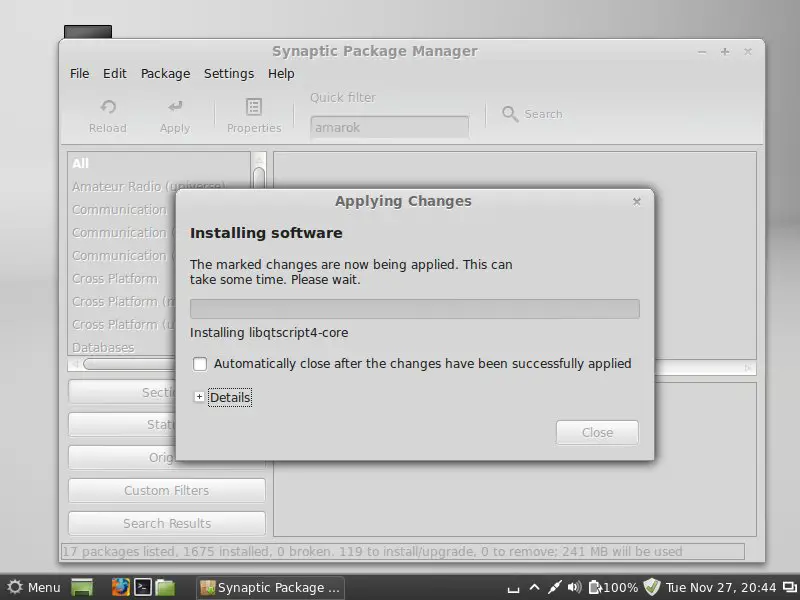Screen dimensions: 800x600
Task: Switch to Synaptic Package taskbar window button
Action: click(271, 587)
